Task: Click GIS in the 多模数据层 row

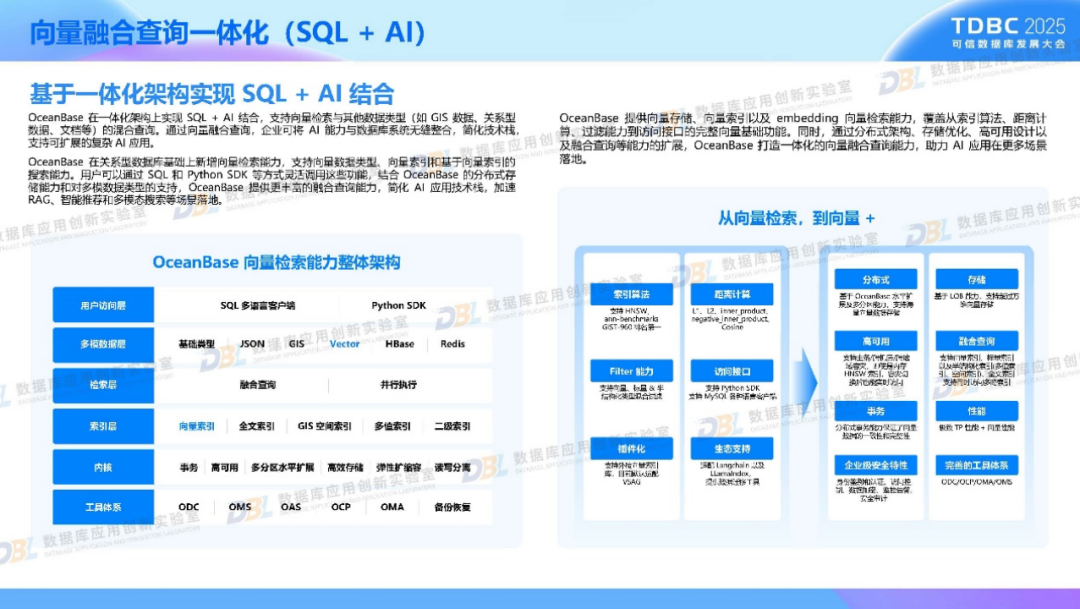Action: point(297,344)
